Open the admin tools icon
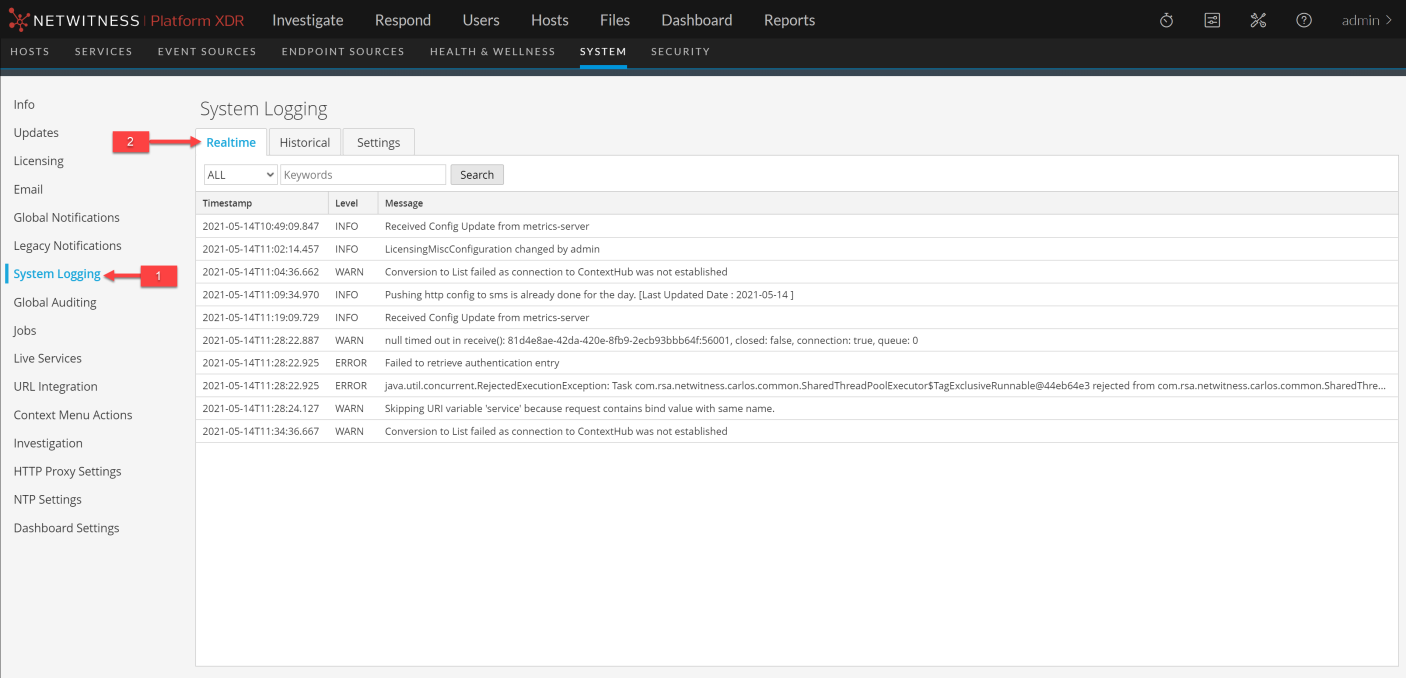 pyautogui.click(x=1258, y=19)
